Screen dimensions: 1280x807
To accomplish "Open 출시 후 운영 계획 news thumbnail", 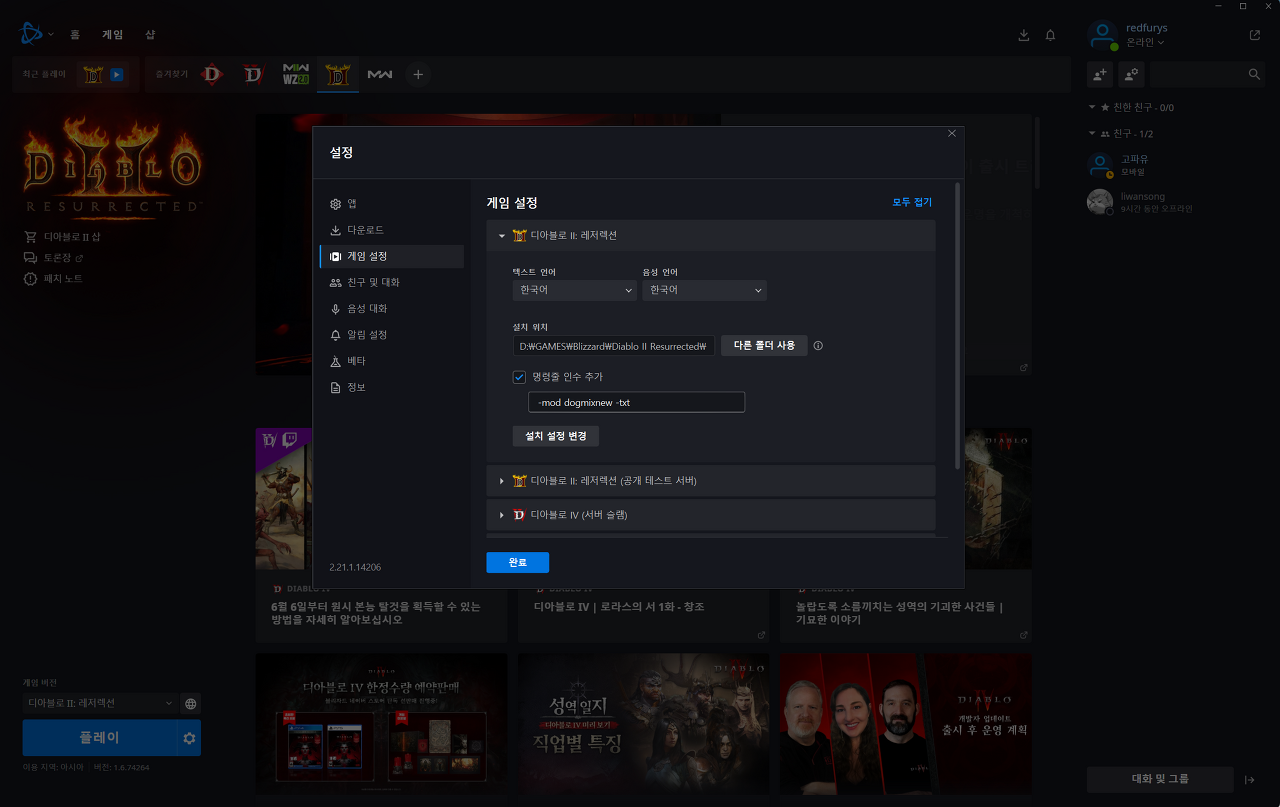I will tap(906, 724).
